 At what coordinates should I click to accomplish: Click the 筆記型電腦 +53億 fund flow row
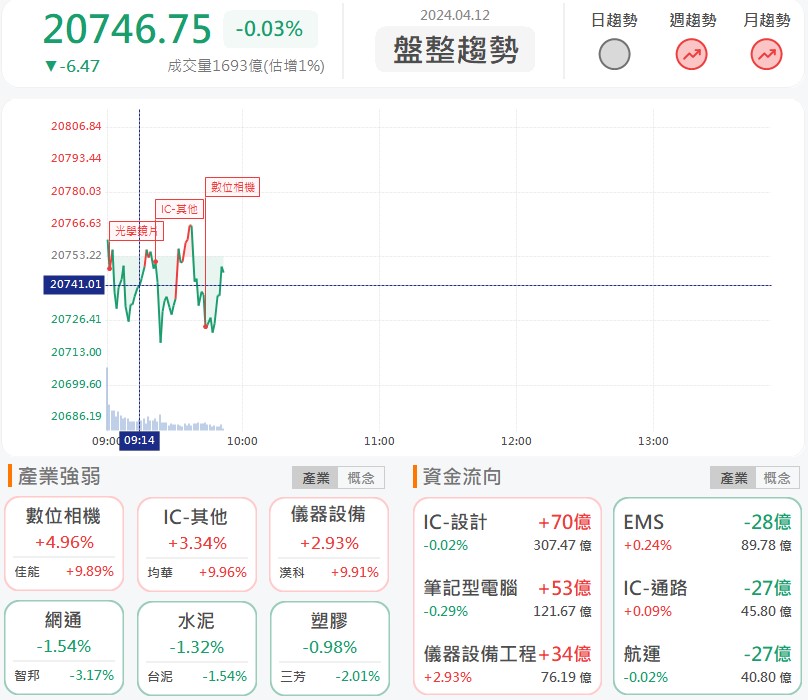click(x=507, y=598)
